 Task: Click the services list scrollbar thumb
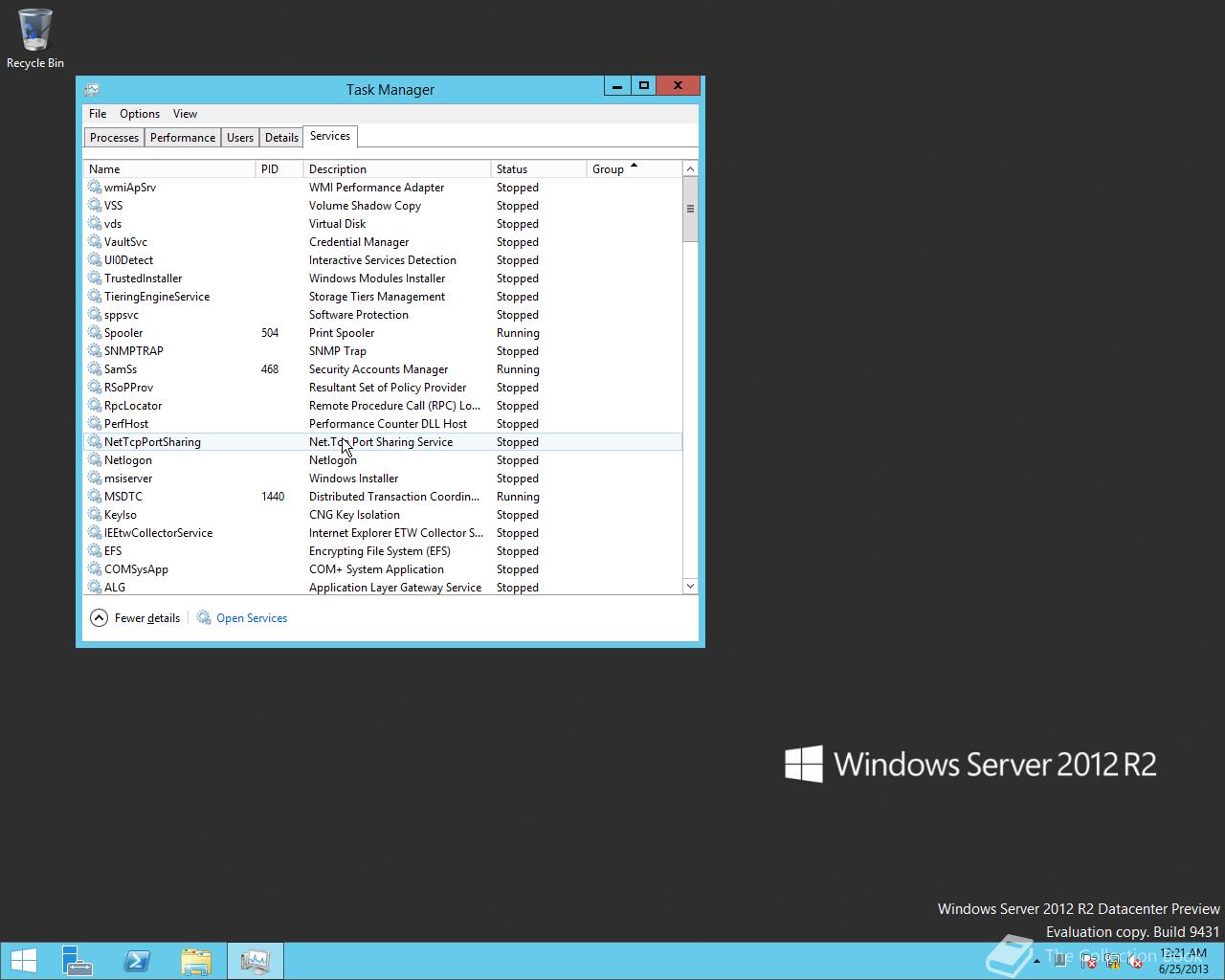(690, 209)
